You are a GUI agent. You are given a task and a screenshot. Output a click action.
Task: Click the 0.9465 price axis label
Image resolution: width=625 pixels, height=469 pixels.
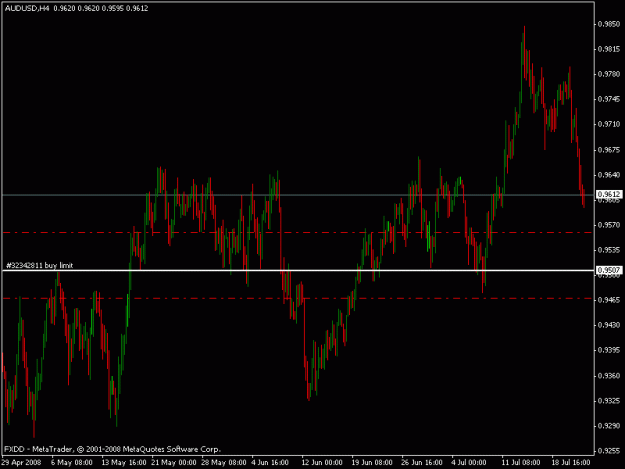click(609, 300)
